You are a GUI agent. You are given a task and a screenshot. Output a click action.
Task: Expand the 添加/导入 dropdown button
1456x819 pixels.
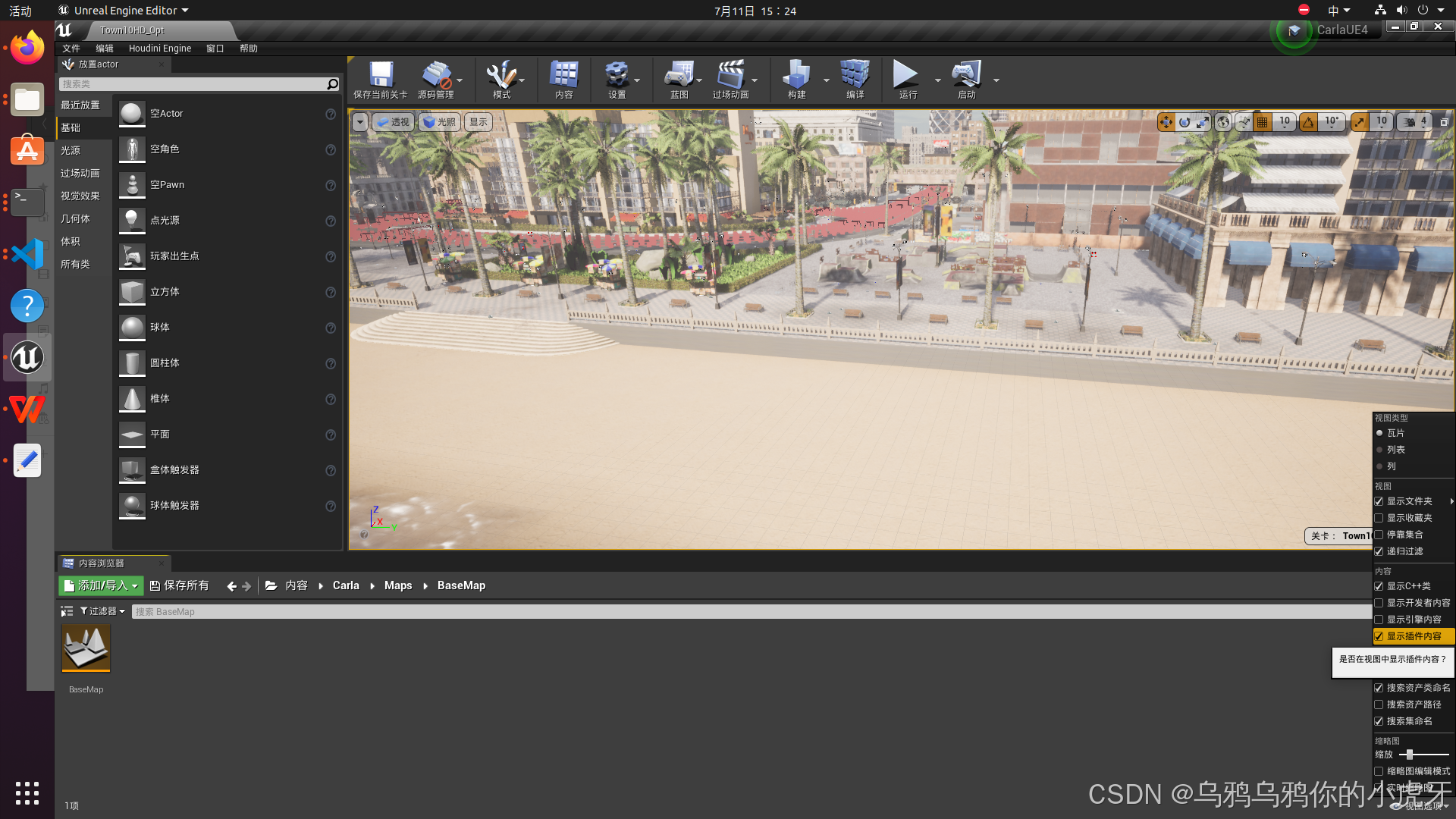[x=101, y=585]
